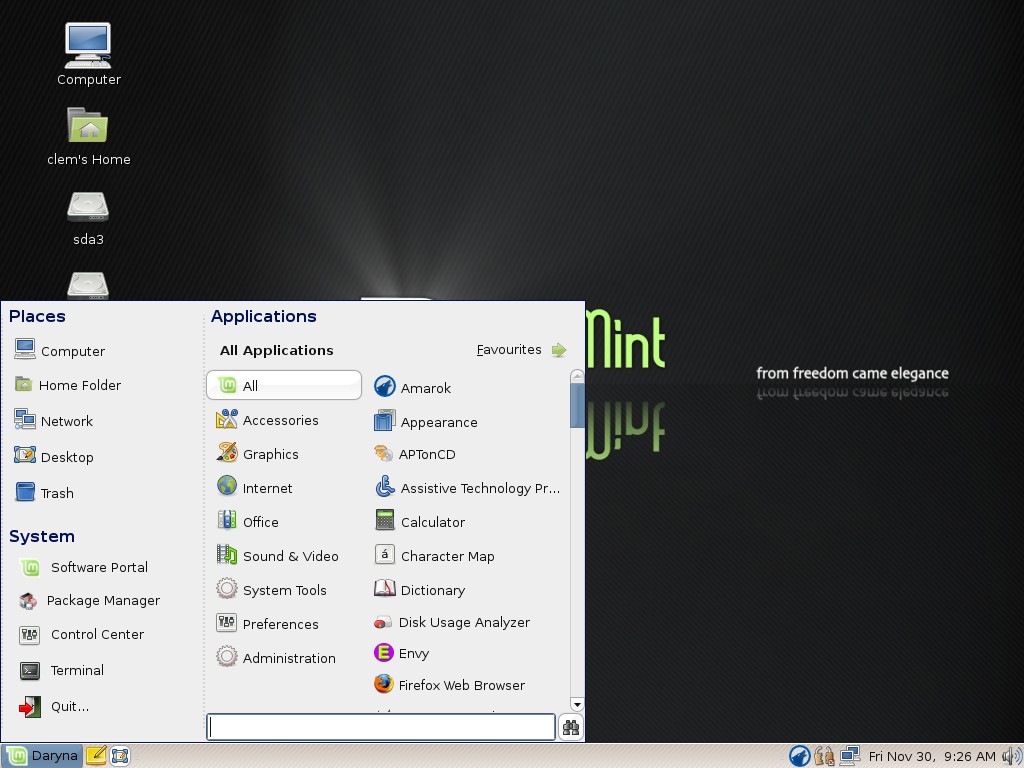Click the clock showing Fri Nov 30, 9:26 AM
Viewport: 1024px width, 768px height.
(932, 756)
